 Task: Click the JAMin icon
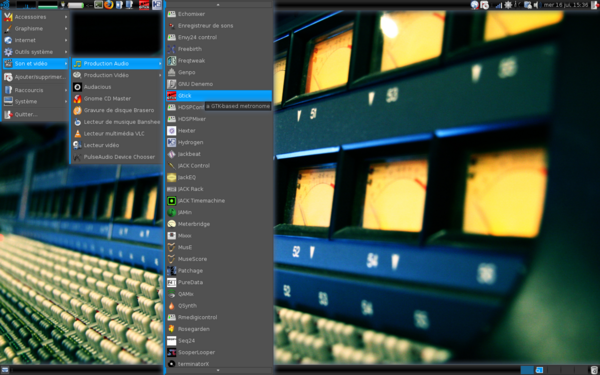[171, 212]
